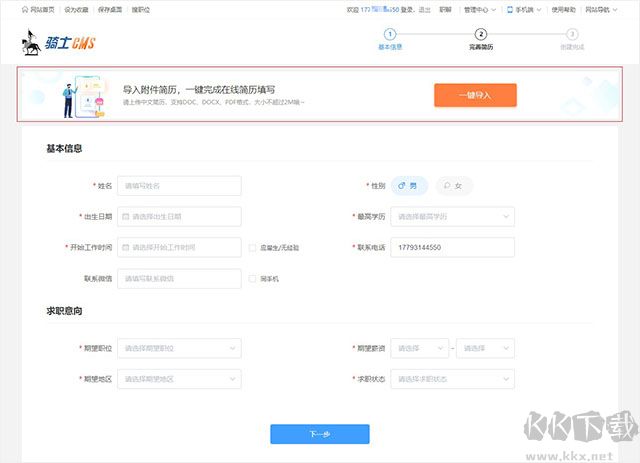Click the 退出 logout link
Viewport: 640px width, 463px height.
click(424, 9)
